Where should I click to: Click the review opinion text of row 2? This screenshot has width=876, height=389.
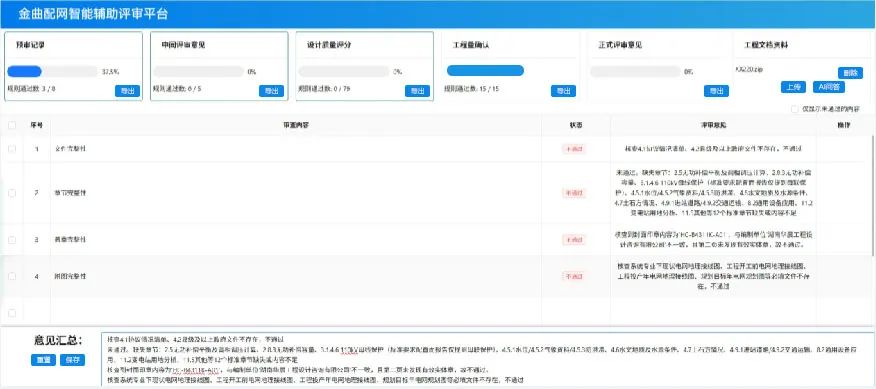[713, 193]
